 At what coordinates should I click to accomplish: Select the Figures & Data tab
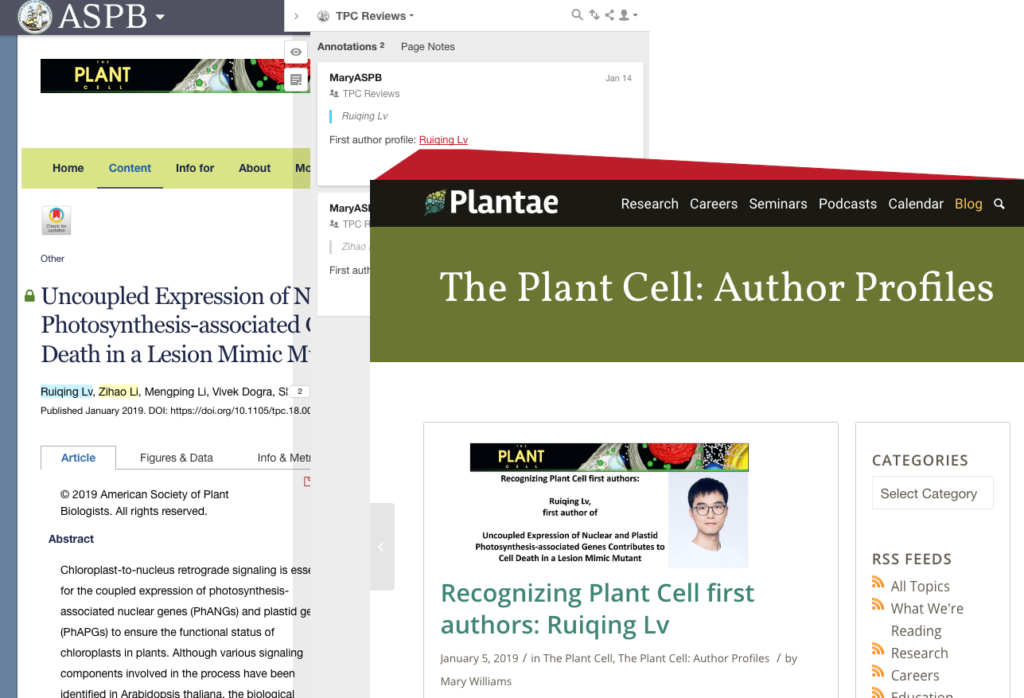tap(176, 458)
